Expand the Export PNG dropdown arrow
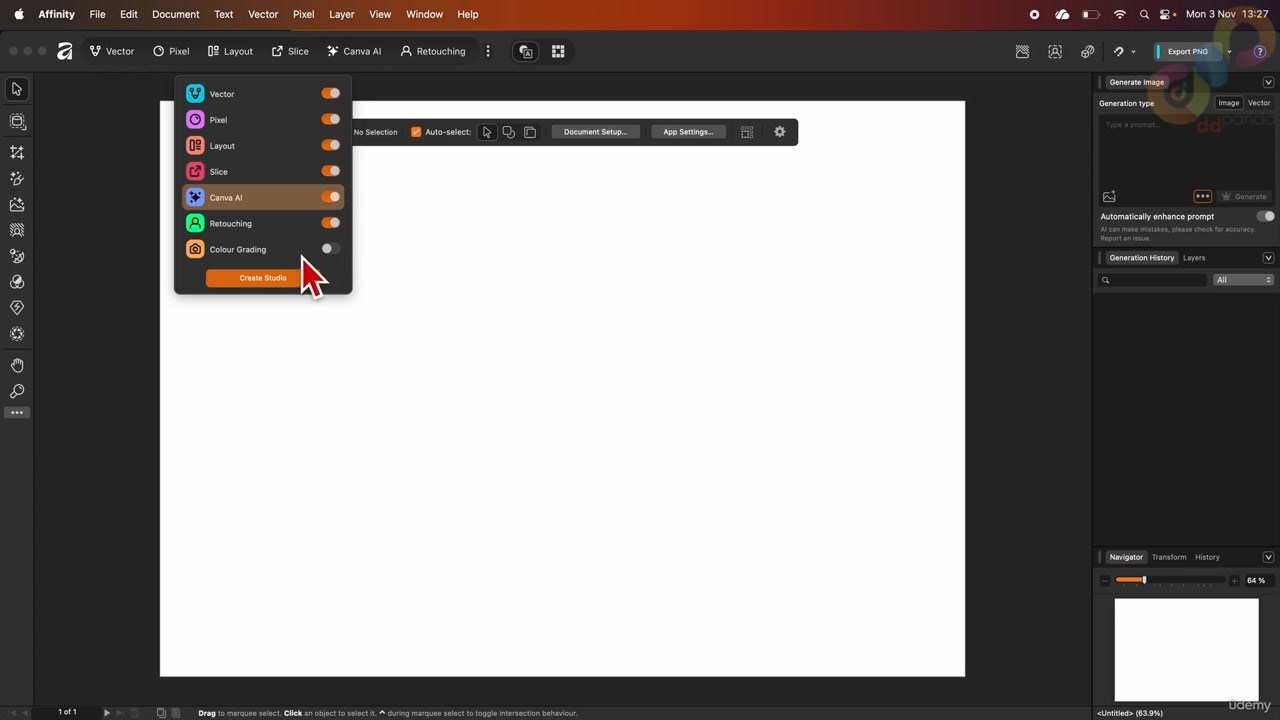Screen dimensions: 1280x720 click(1229, 52)
